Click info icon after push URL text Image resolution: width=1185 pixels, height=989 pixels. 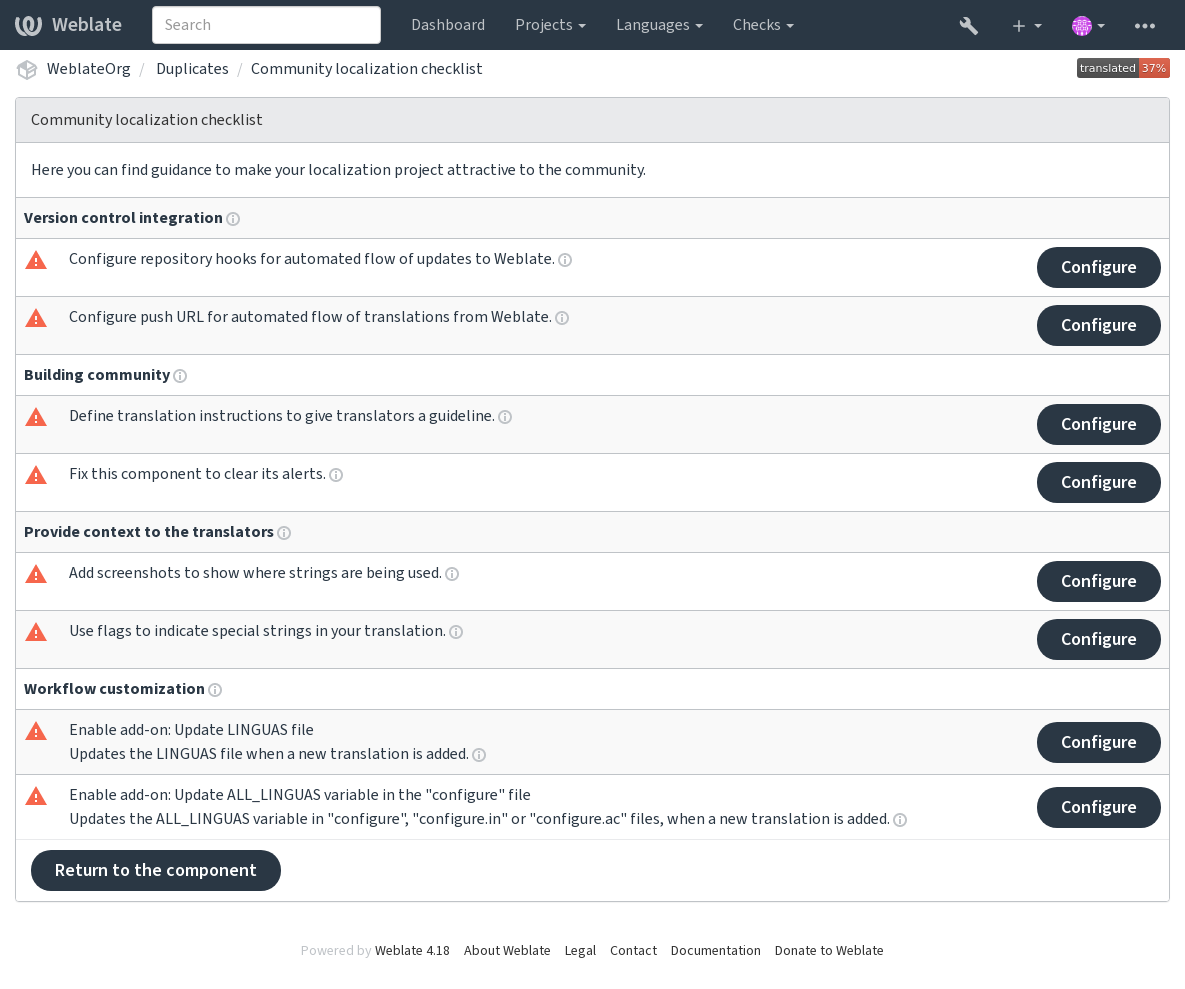coord(562,318)
